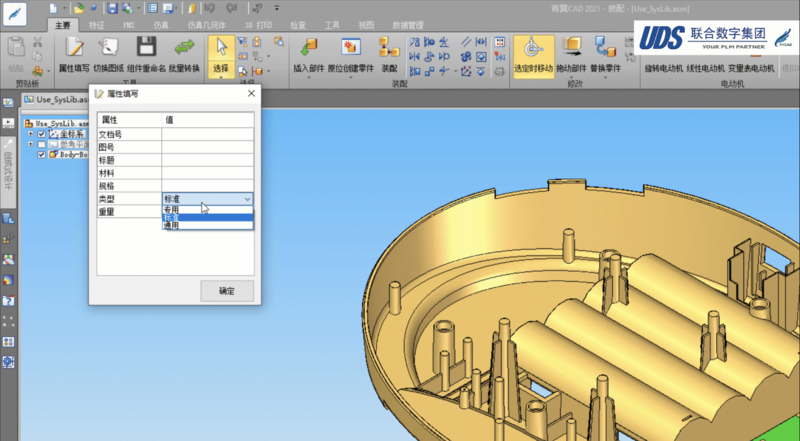The width and height of the screenshot is (800, 441).
Task: Click the 确定 button in 属性填写 dialog
Action: coord(227,291)
